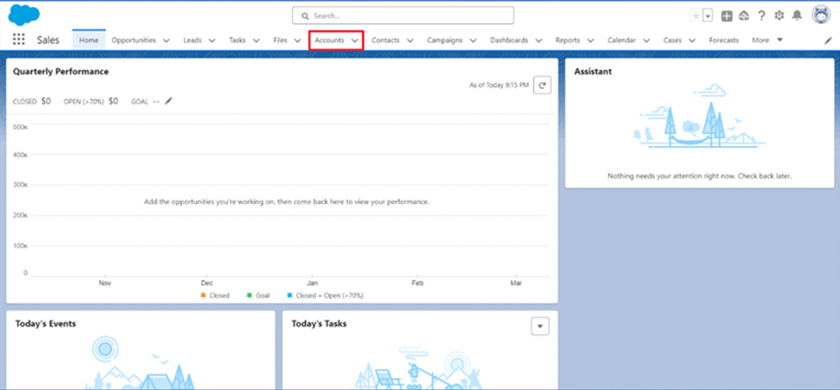Viewport: 840px width, 390px height.
Task: Open the App Launcher grid icon
Action: [19, 40]
